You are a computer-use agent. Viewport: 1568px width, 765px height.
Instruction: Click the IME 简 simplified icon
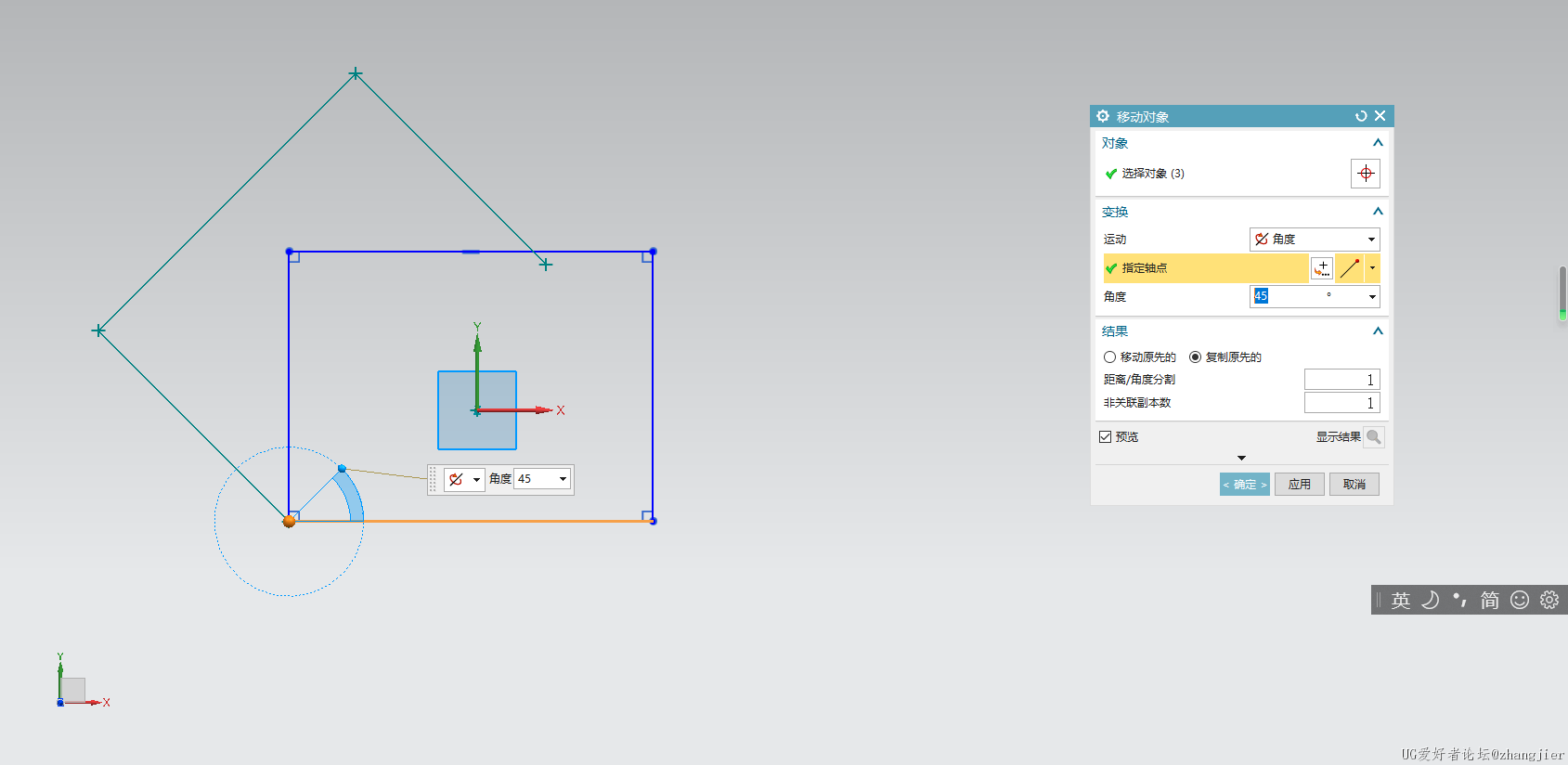[1490, 600]
